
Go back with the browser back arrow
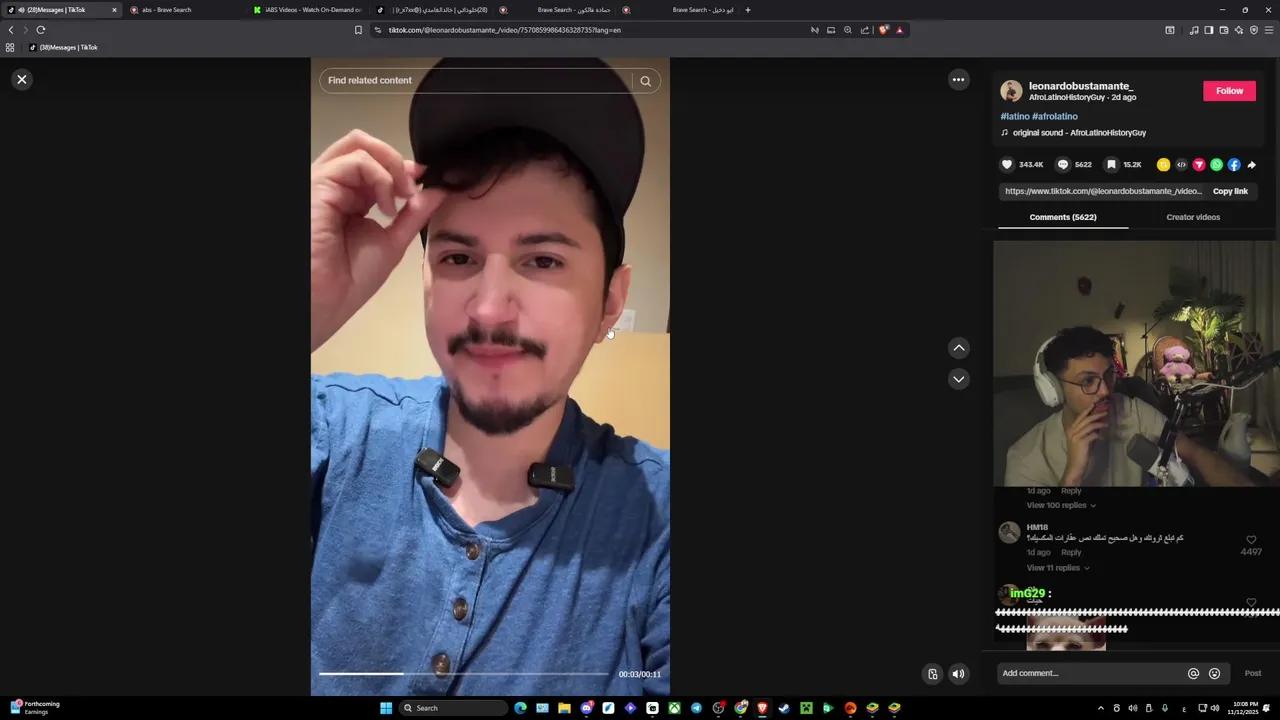point(11,30)
